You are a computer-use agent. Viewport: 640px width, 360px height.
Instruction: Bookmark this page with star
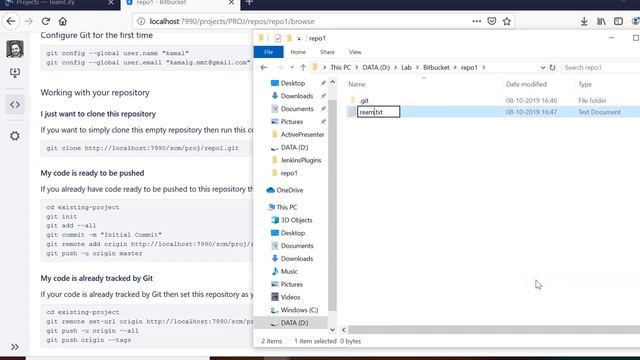507,21
